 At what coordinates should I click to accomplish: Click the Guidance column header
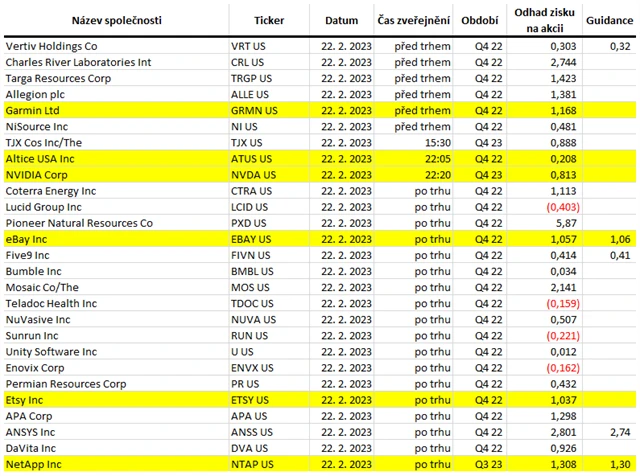[x=607, y=20]
